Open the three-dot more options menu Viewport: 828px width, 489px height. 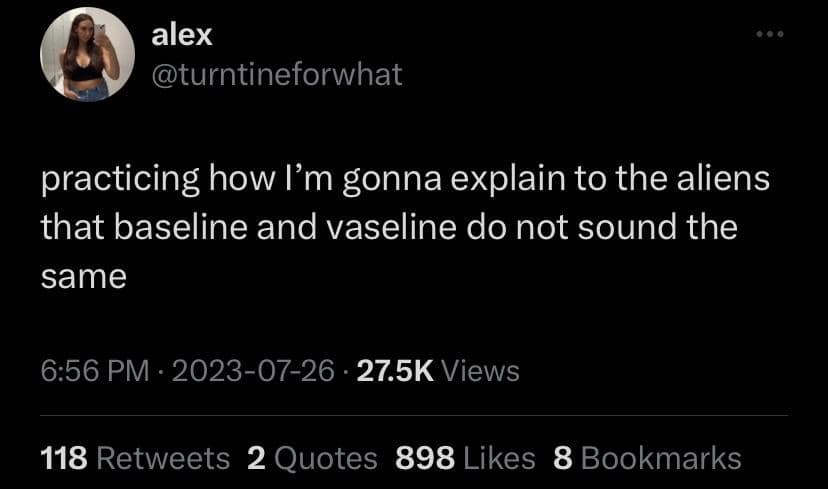point(771,36)
